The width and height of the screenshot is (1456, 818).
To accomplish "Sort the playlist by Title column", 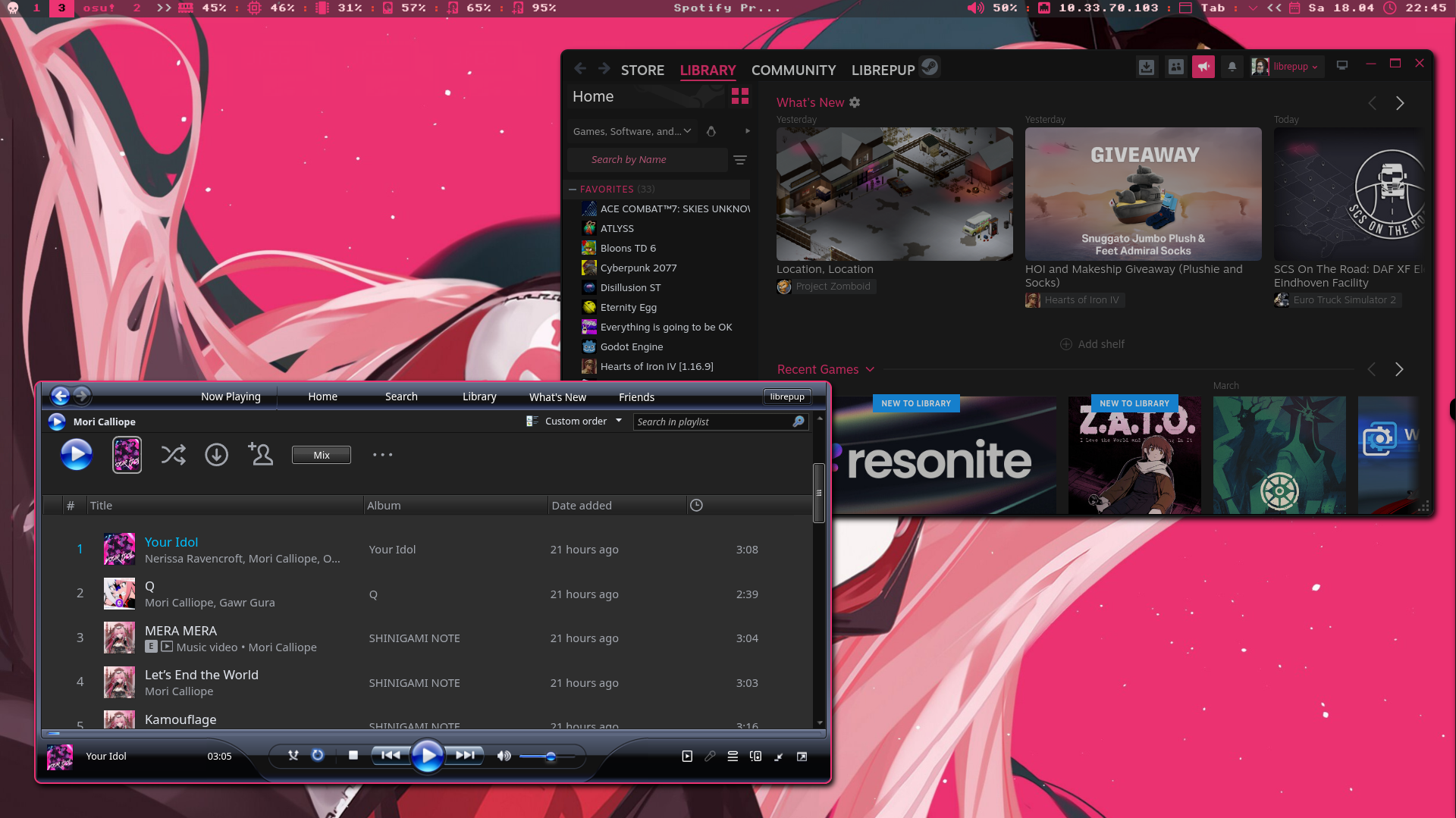I will 225,505.
